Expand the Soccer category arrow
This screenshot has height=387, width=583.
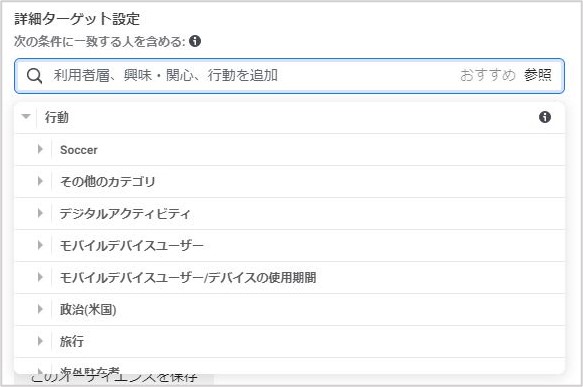click(x=40, y=149)
